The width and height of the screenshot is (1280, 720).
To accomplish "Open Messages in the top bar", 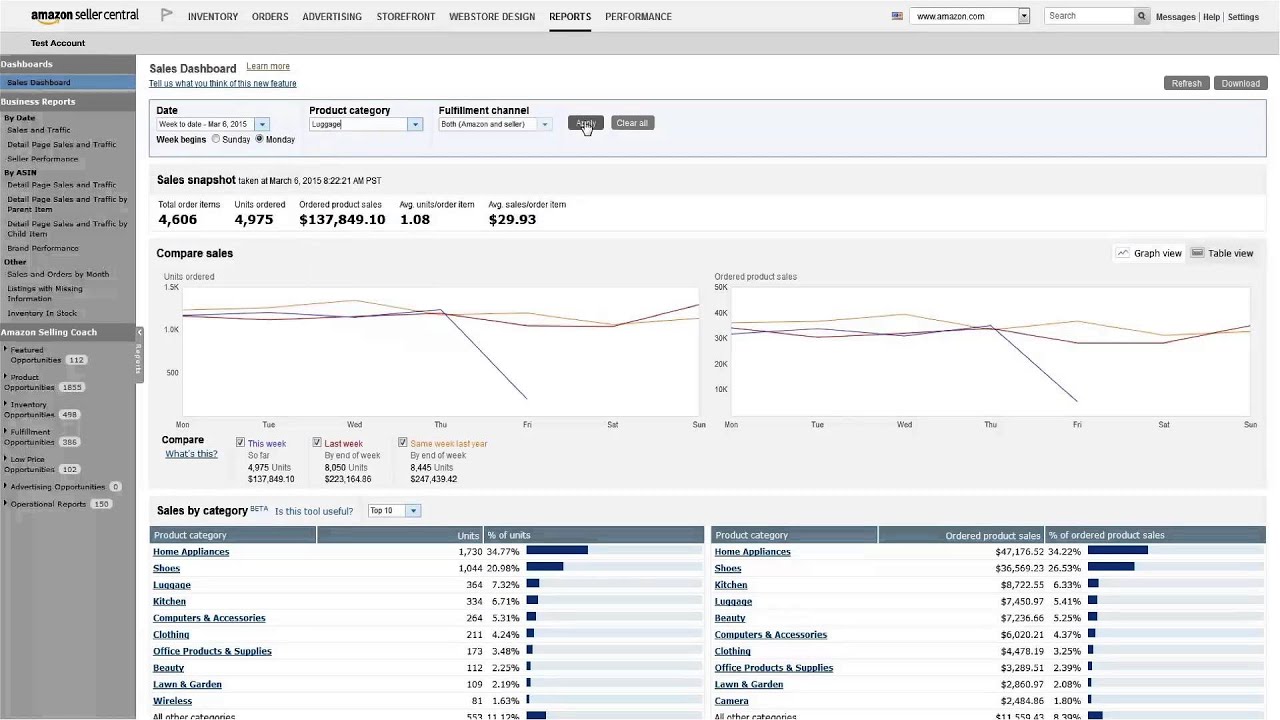I will pos(1175,17).
